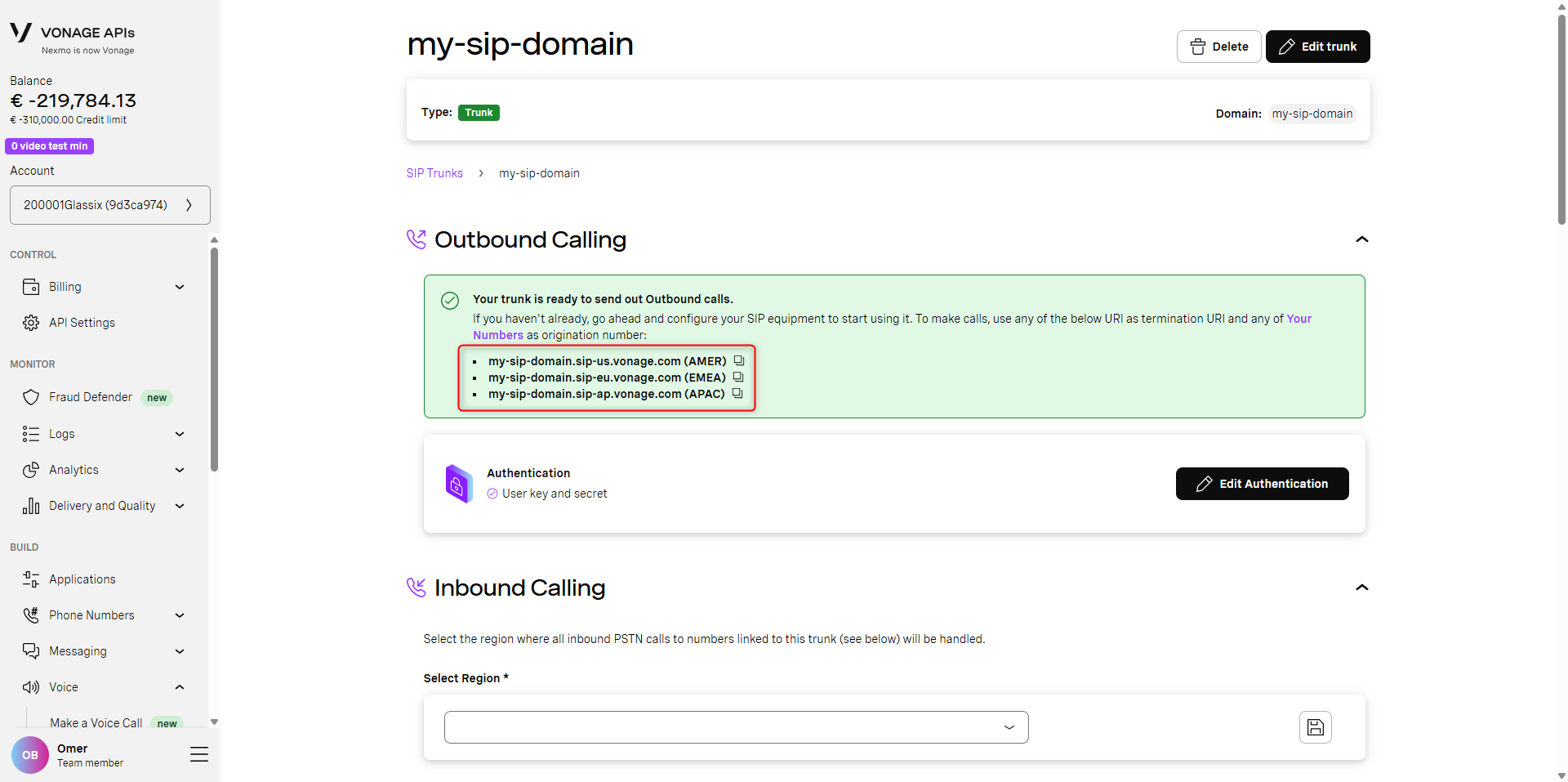Click the 0 video test min badge
1568x782 pixels.
50,146
